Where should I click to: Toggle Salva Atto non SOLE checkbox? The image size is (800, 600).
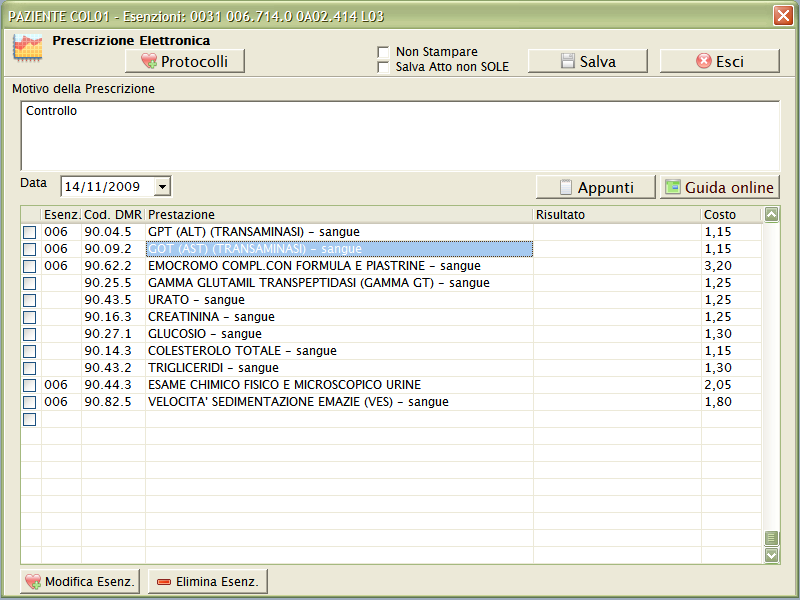point(383,67)
